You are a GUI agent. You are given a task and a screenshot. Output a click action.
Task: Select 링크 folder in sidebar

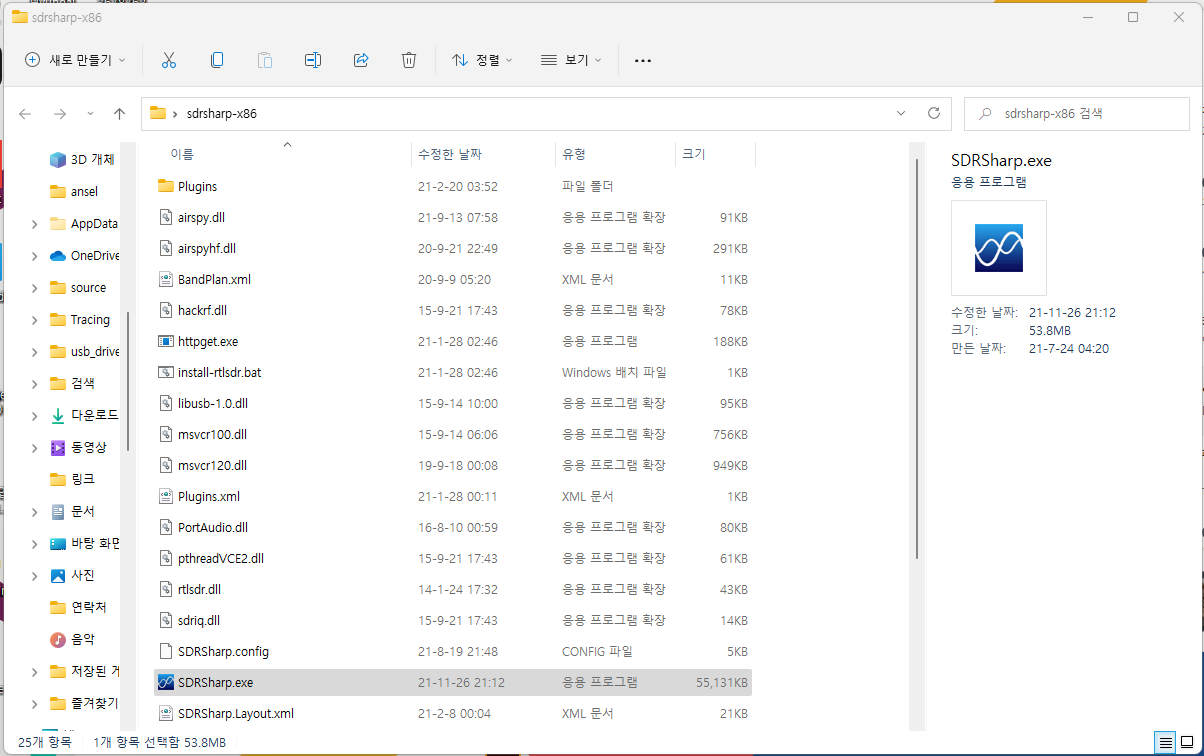[x=73, y=479]
